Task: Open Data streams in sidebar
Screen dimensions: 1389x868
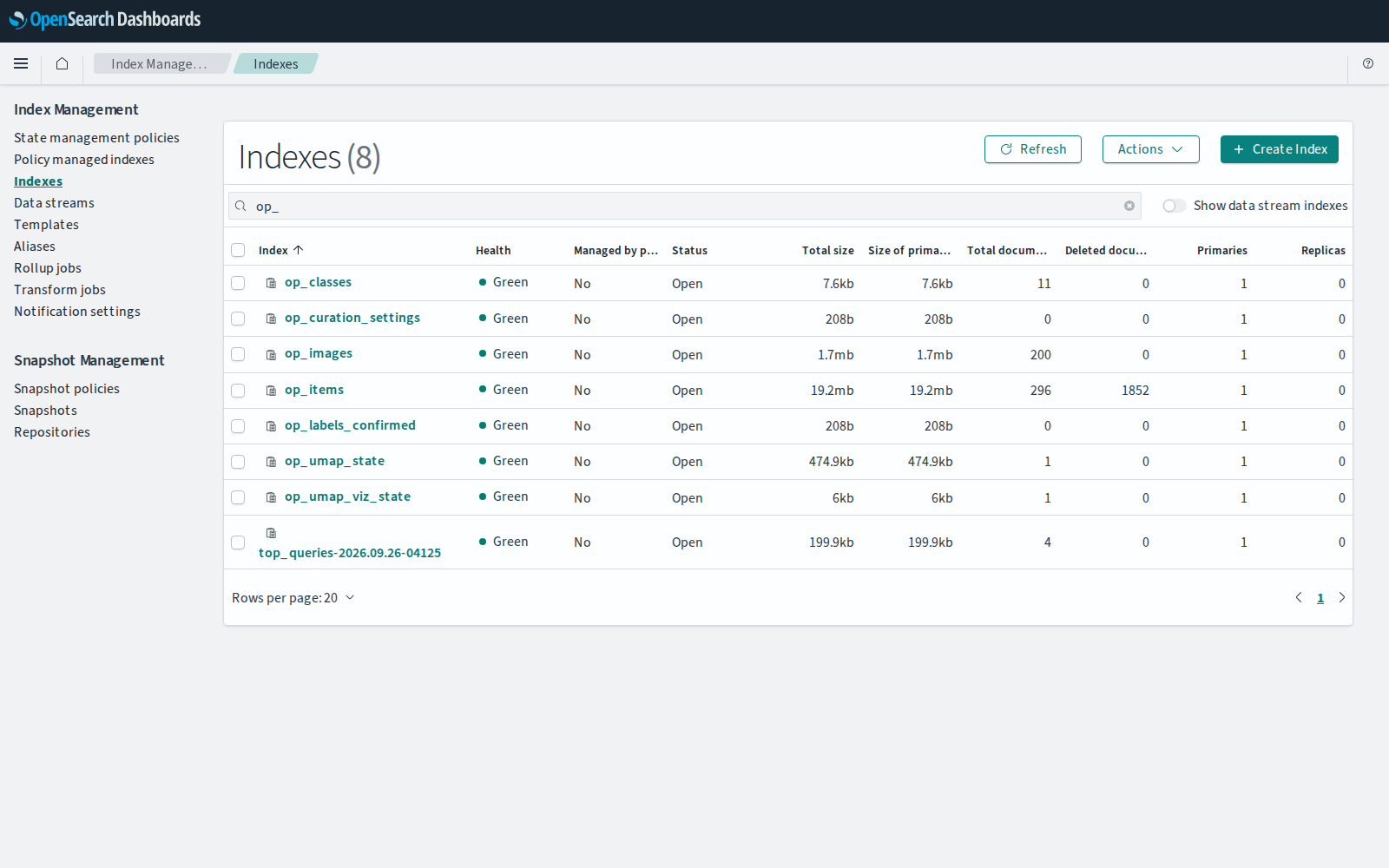Action: (54, 203)
